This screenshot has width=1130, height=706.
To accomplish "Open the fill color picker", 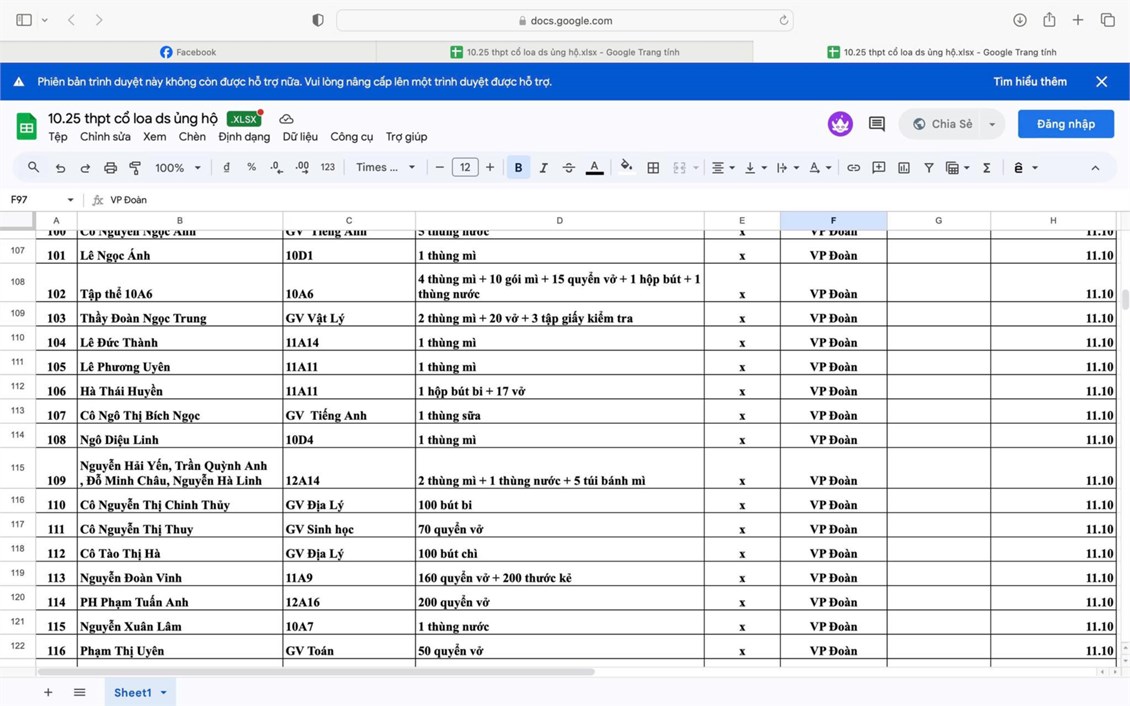I will (626, 168).
